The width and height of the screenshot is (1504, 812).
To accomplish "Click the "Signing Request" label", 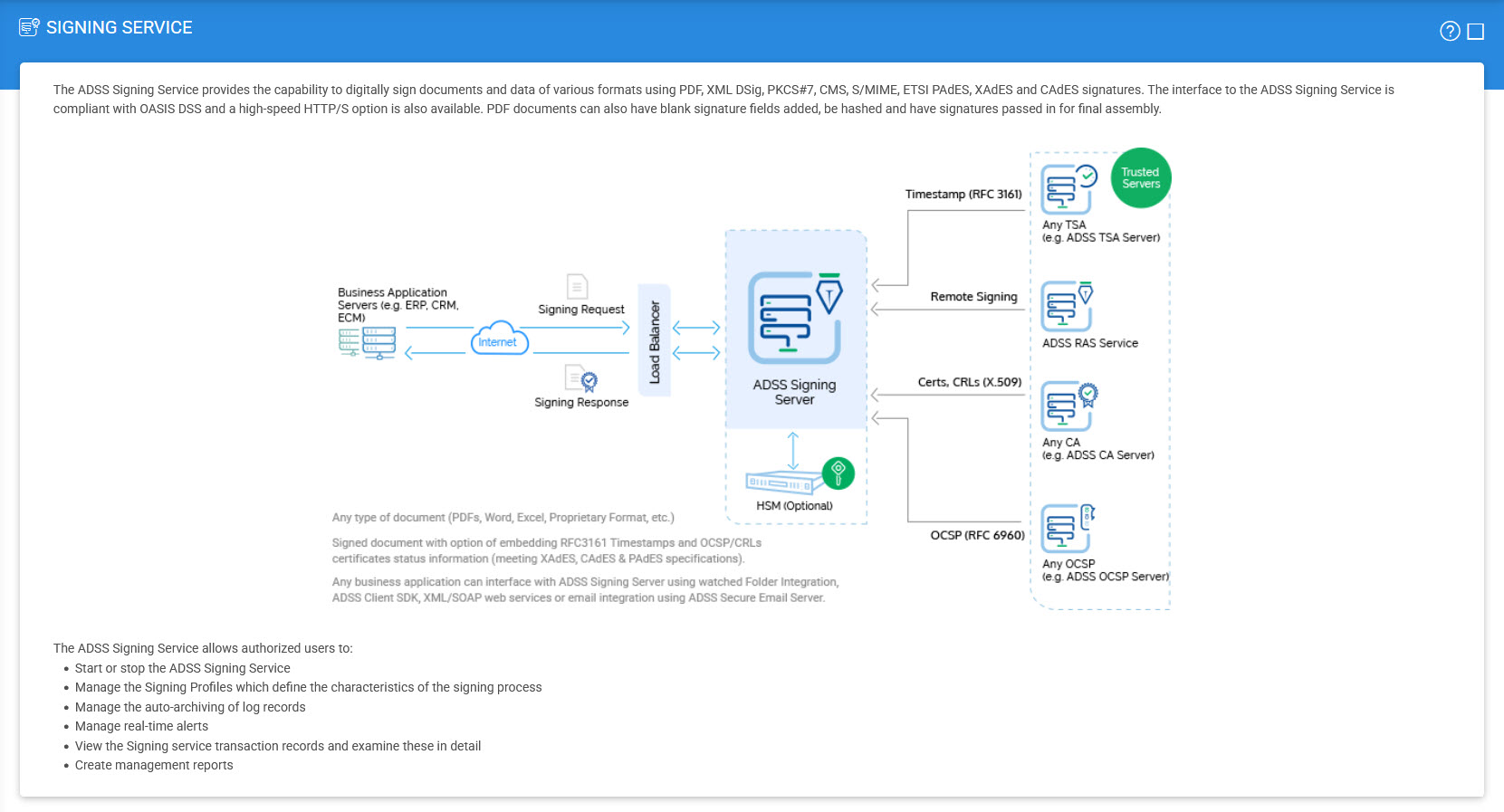I will tap(581, 310).
